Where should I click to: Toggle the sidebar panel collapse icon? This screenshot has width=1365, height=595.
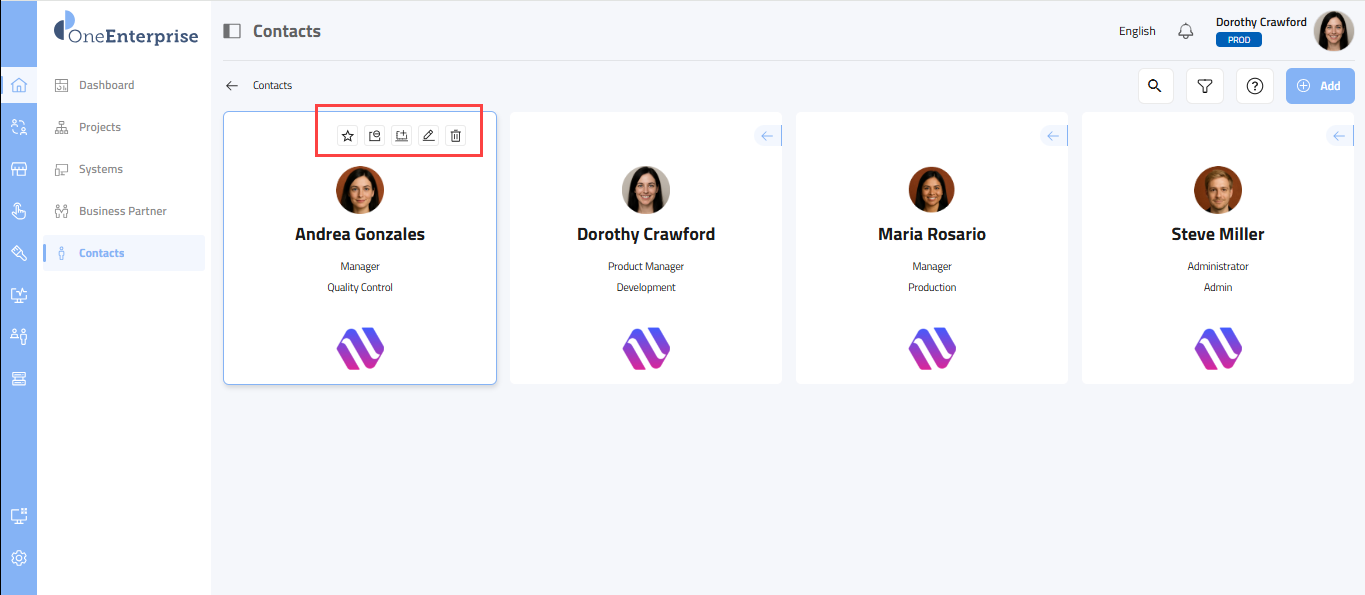pyautogui.click(x=232, y=31)
